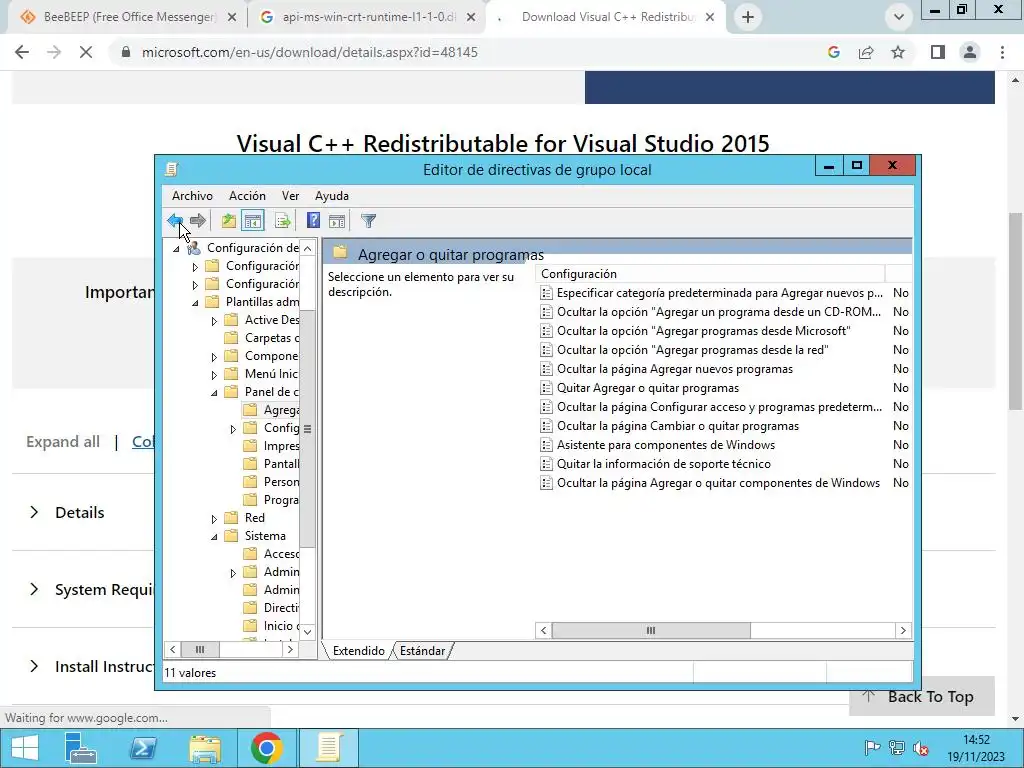This screenshot has height=768, width=1024.
Task: Open the Ayuda menu
Action: (x=332, y=196)
